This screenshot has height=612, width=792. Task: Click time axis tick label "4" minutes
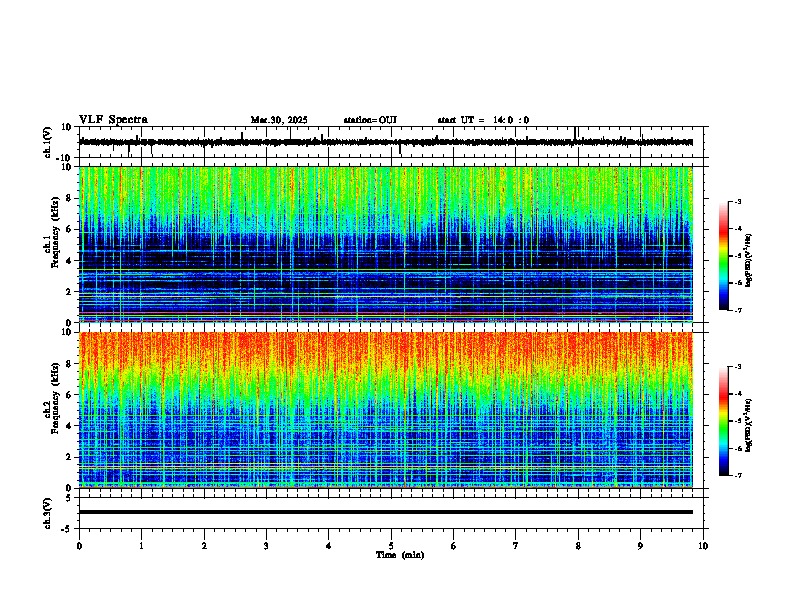[329, 546]
